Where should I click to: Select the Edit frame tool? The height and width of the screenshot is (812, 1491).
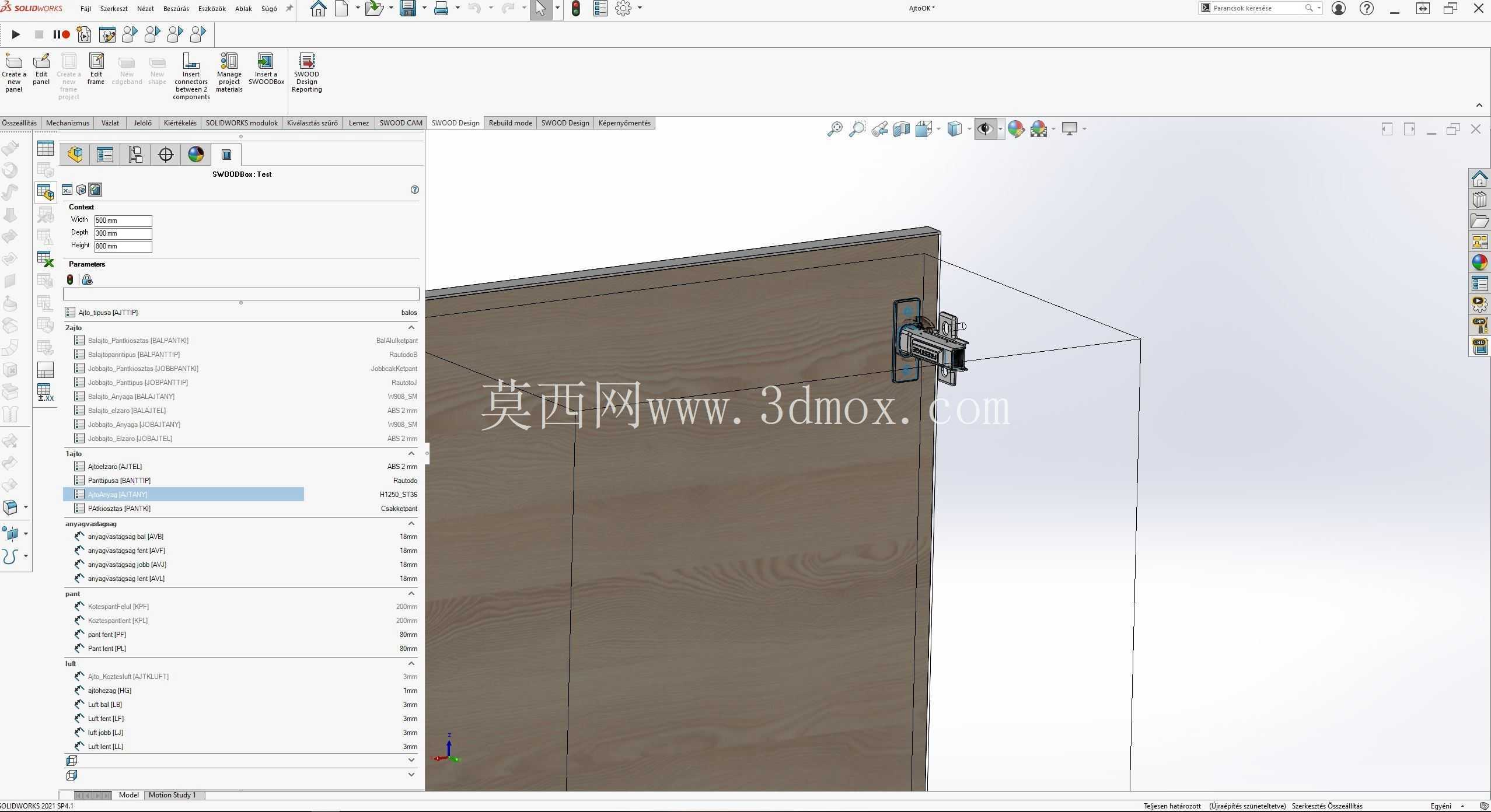pyautogui.click(x=96, y=69)
